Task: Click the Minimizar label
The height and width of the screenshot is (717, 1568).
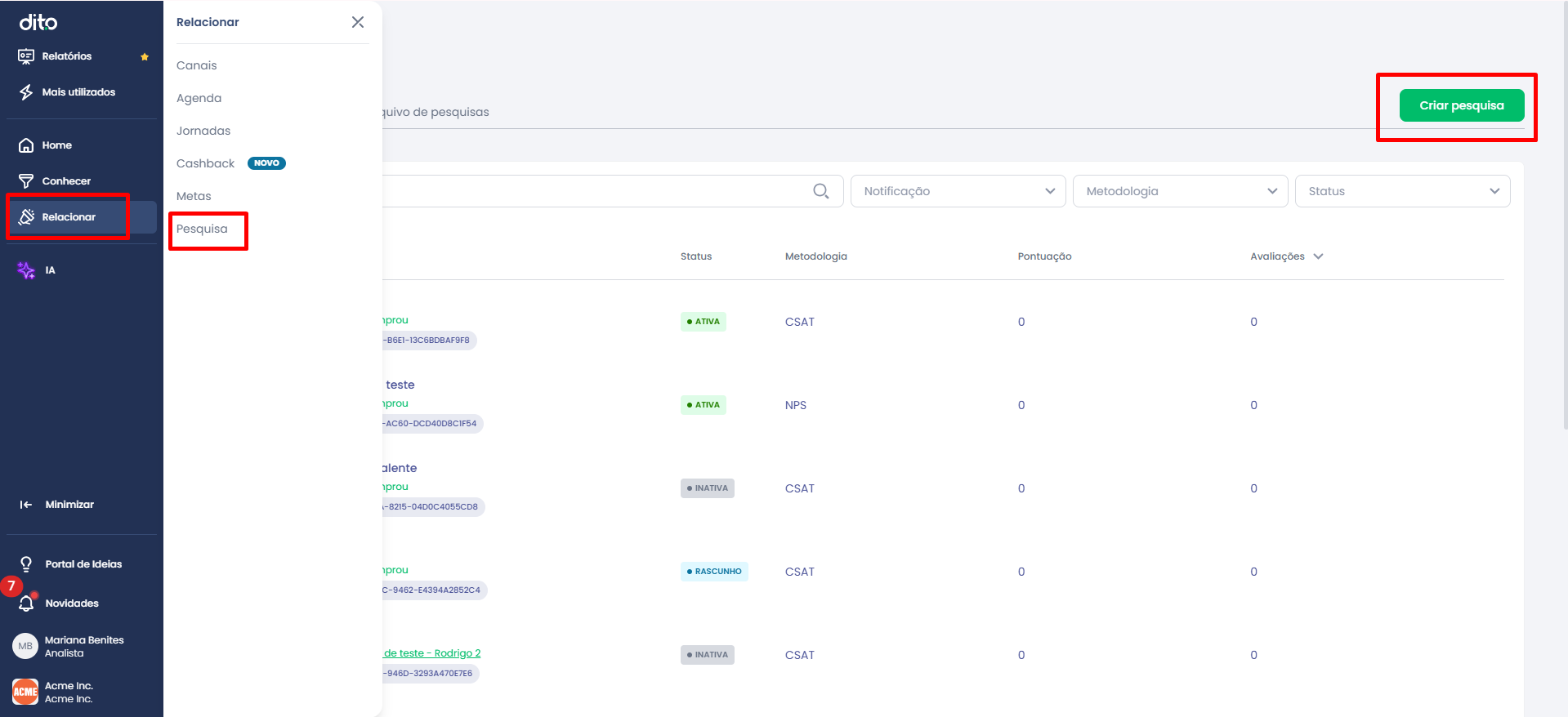Action: point(69,505)
